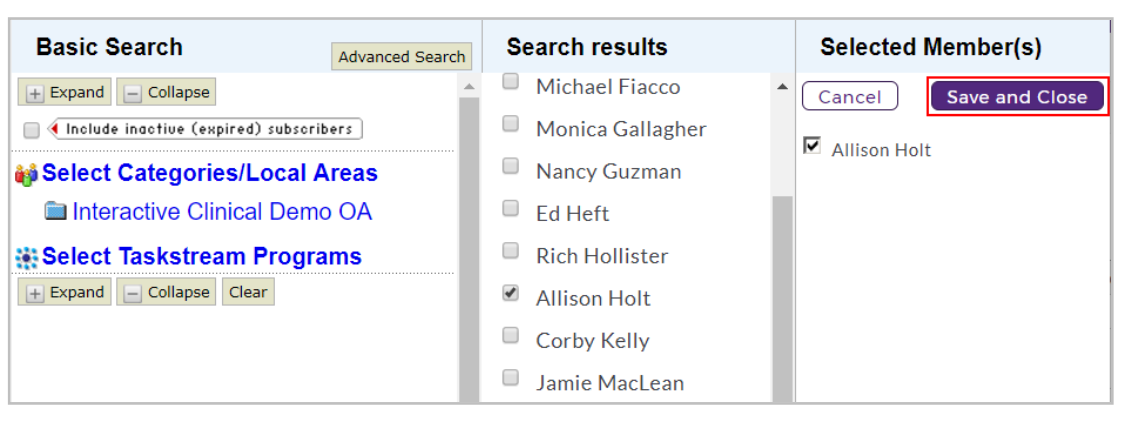1130x424 pixels.
Task: Click the red arrow on inactive subscribers label
Action: [54, 129]
